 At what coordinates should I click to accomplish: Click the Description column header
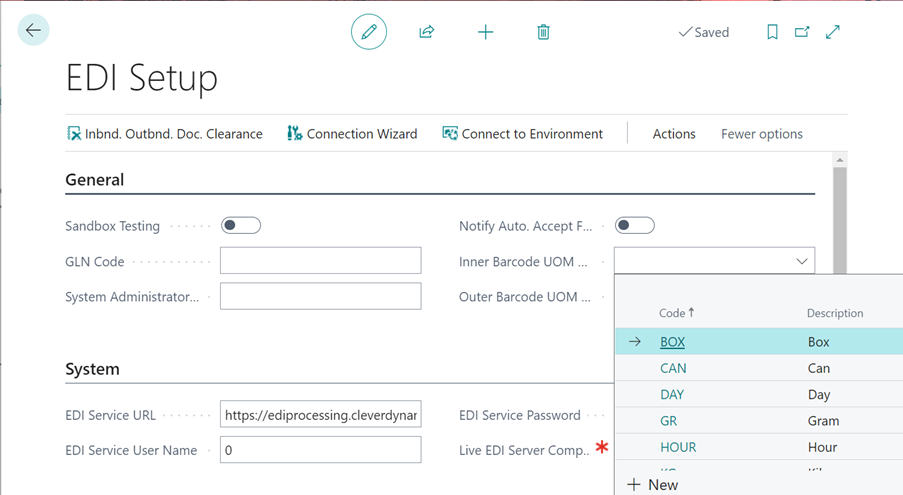pyautogui.click(x=834, y=313)
